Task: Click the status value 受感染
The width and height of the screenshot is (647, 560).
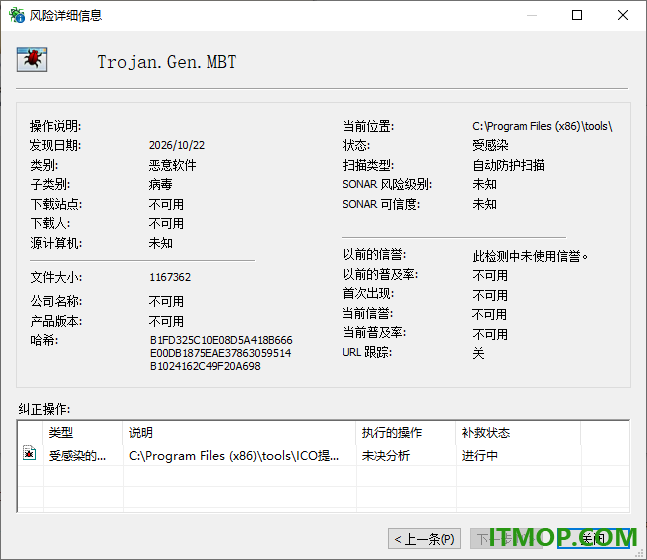Action: [490, 145]
